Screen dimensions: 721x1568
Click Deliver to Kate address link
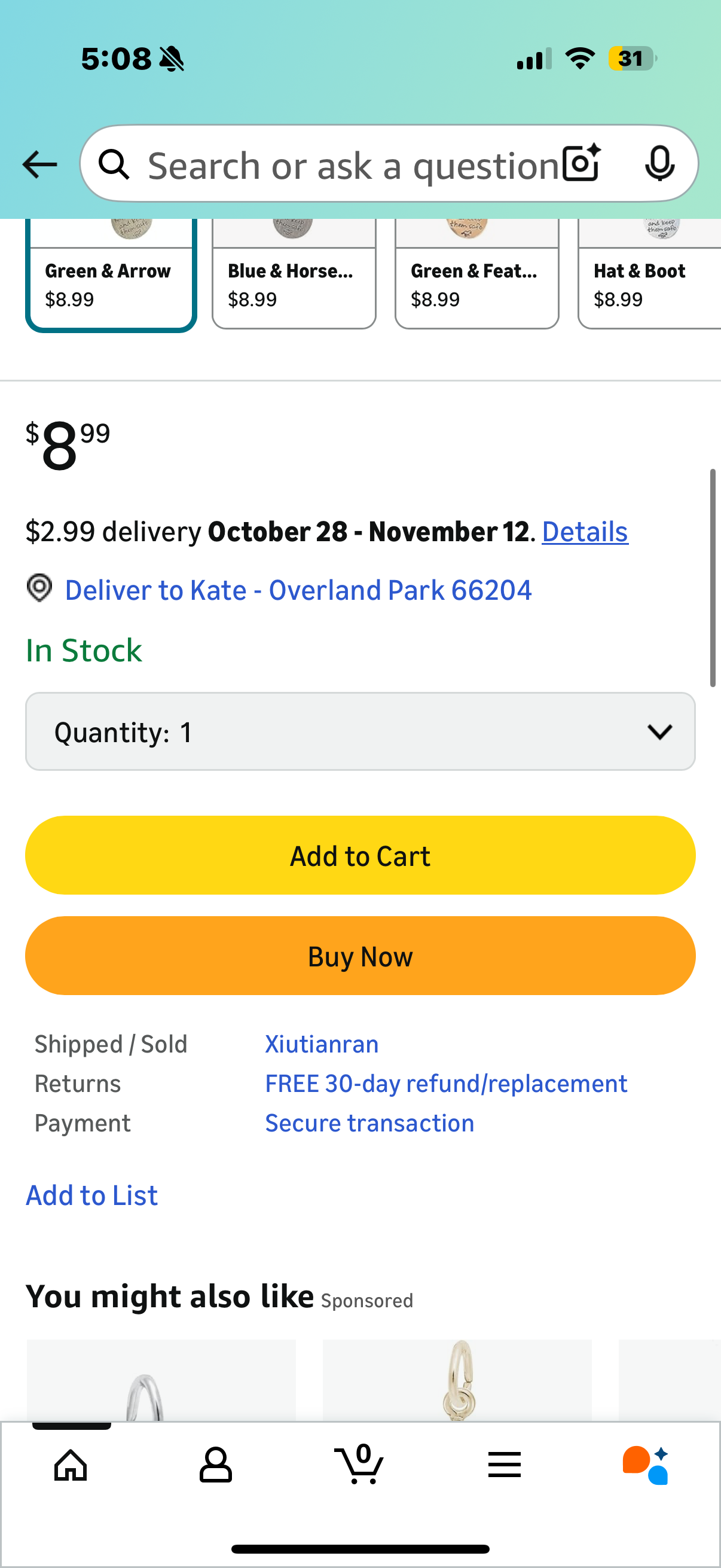click(x=298, y=590)
